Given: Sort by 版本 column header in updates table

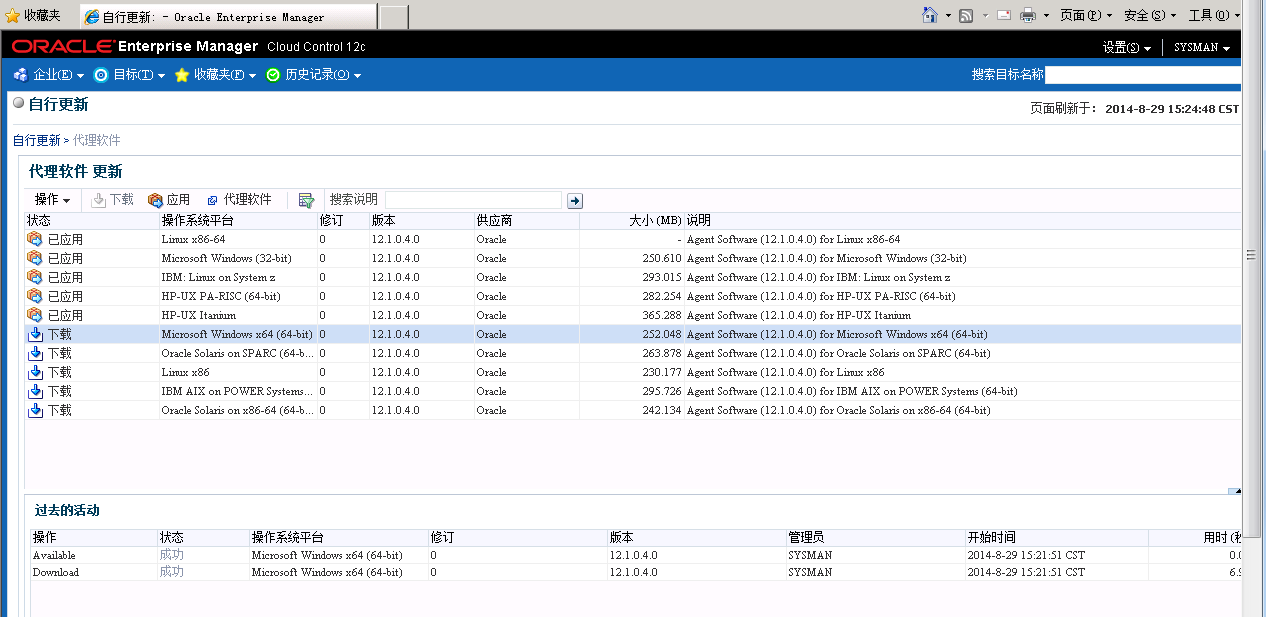Looking at the screenshot, I should tap(421, 220).
